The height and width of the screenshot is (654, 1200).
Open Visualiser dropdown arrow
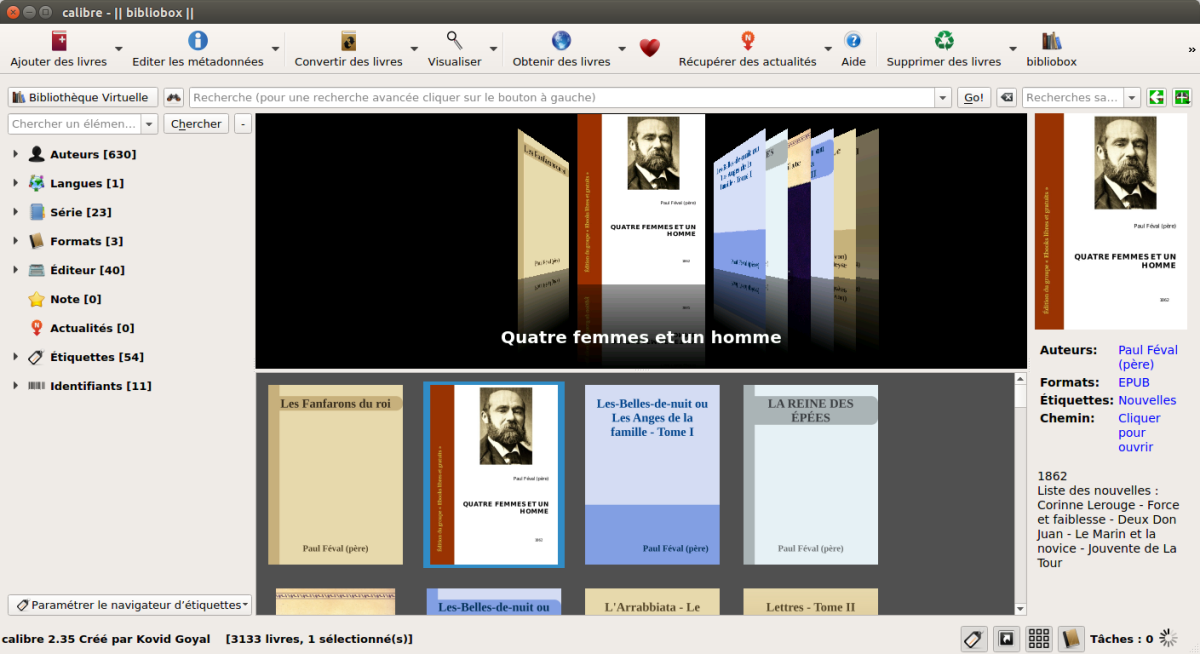click(493, 48)
